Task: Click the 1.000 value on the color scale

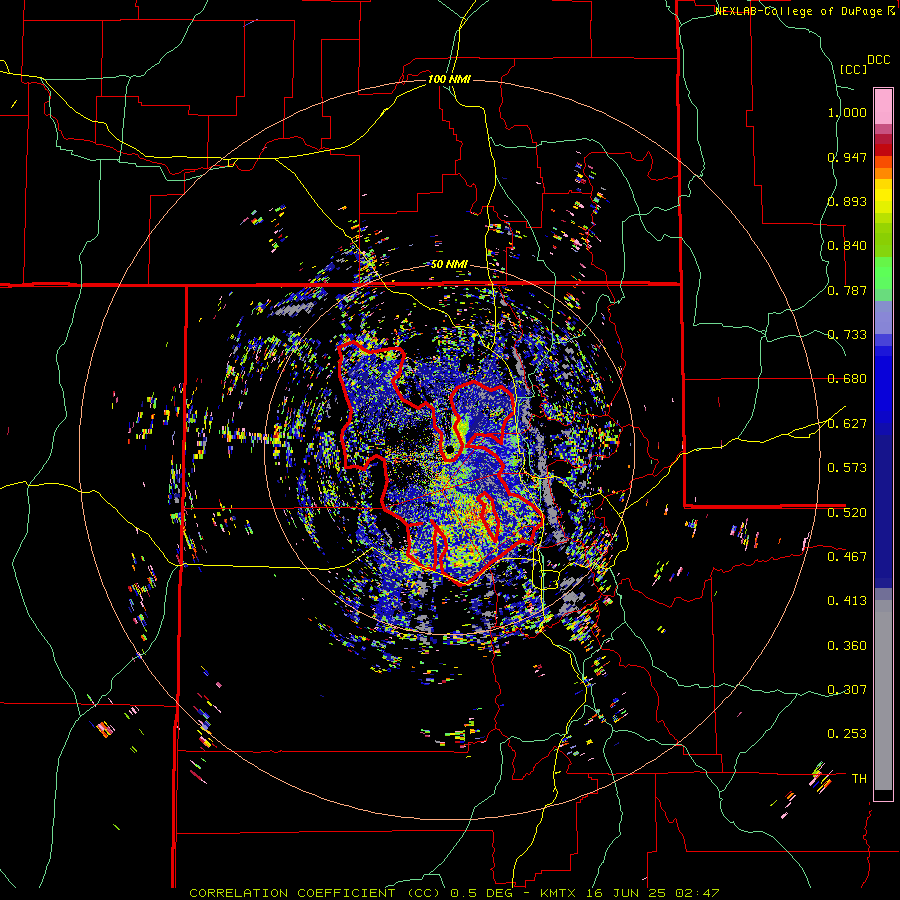Action: click(847, 112)
